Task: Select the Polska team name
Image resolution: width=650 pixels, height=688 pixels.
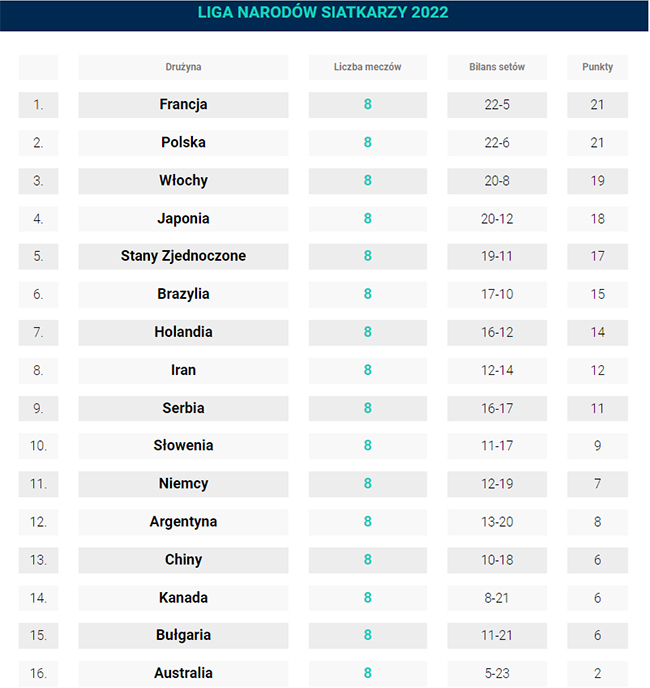Action: (x=183, y=143)
